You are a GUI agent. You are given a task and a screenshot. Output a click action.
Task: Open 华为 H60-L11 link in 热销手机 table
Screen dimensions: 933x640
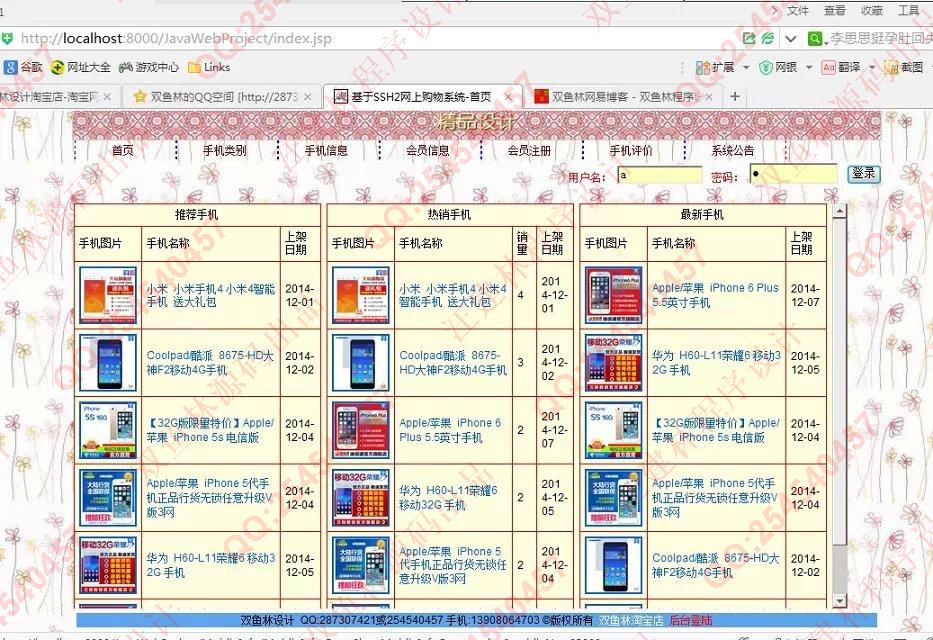pyautogui.click(x=448, y=498)
